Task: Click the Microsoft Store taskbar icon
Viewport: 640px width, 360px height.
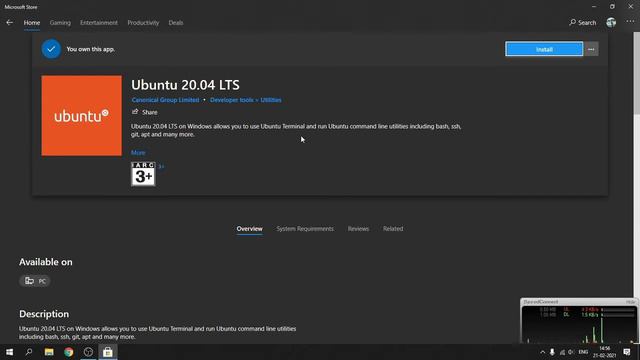Action: pos(108,352)
